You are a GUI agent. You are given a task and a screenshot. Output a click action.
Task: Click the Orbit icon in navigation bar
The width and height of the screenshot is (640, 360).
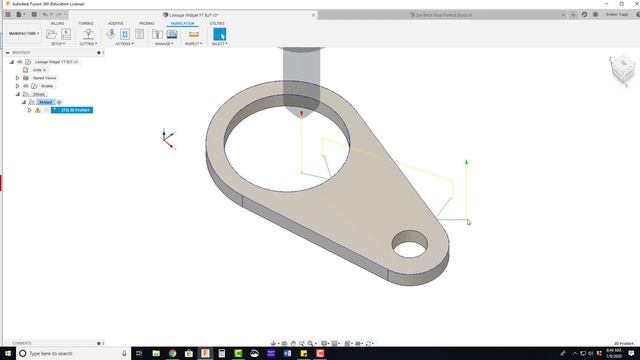coord(273,344)
